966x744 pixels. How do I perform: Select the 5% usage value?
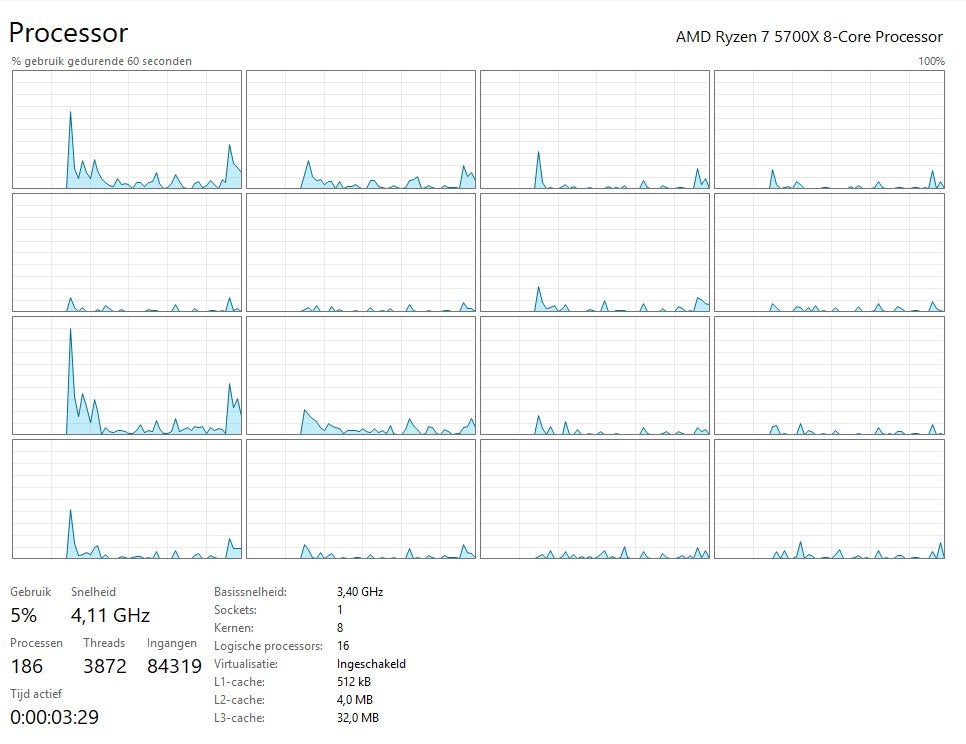coord(23,615)
